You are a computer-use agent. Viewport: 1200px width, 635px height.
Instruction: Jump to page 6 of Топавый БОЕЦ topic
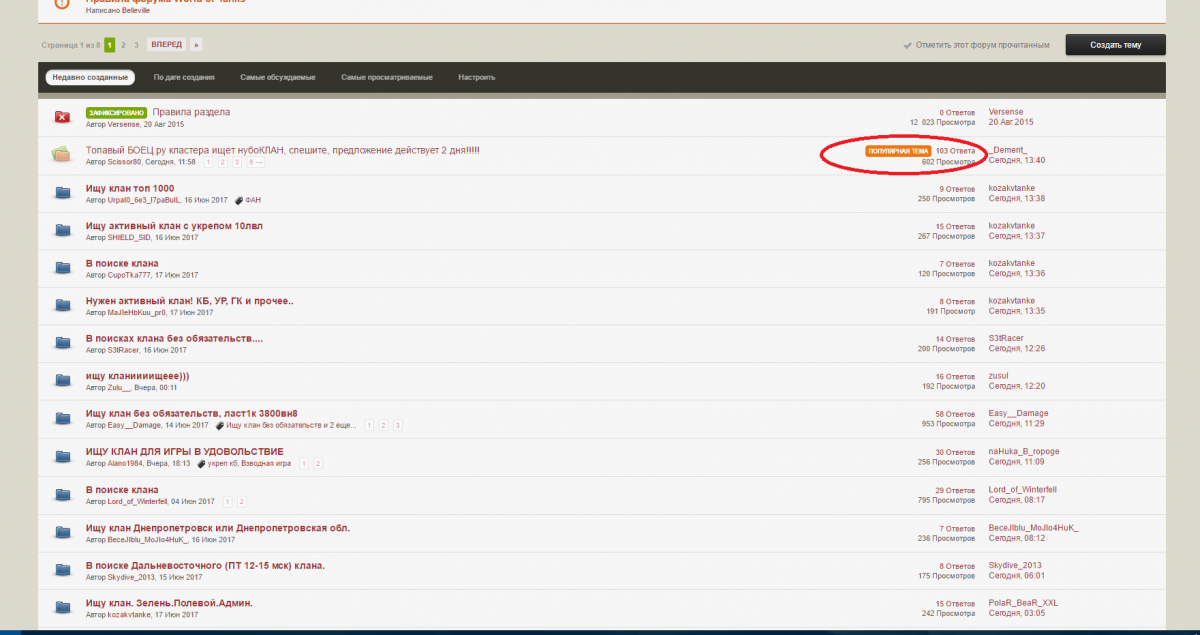point(254,162)
